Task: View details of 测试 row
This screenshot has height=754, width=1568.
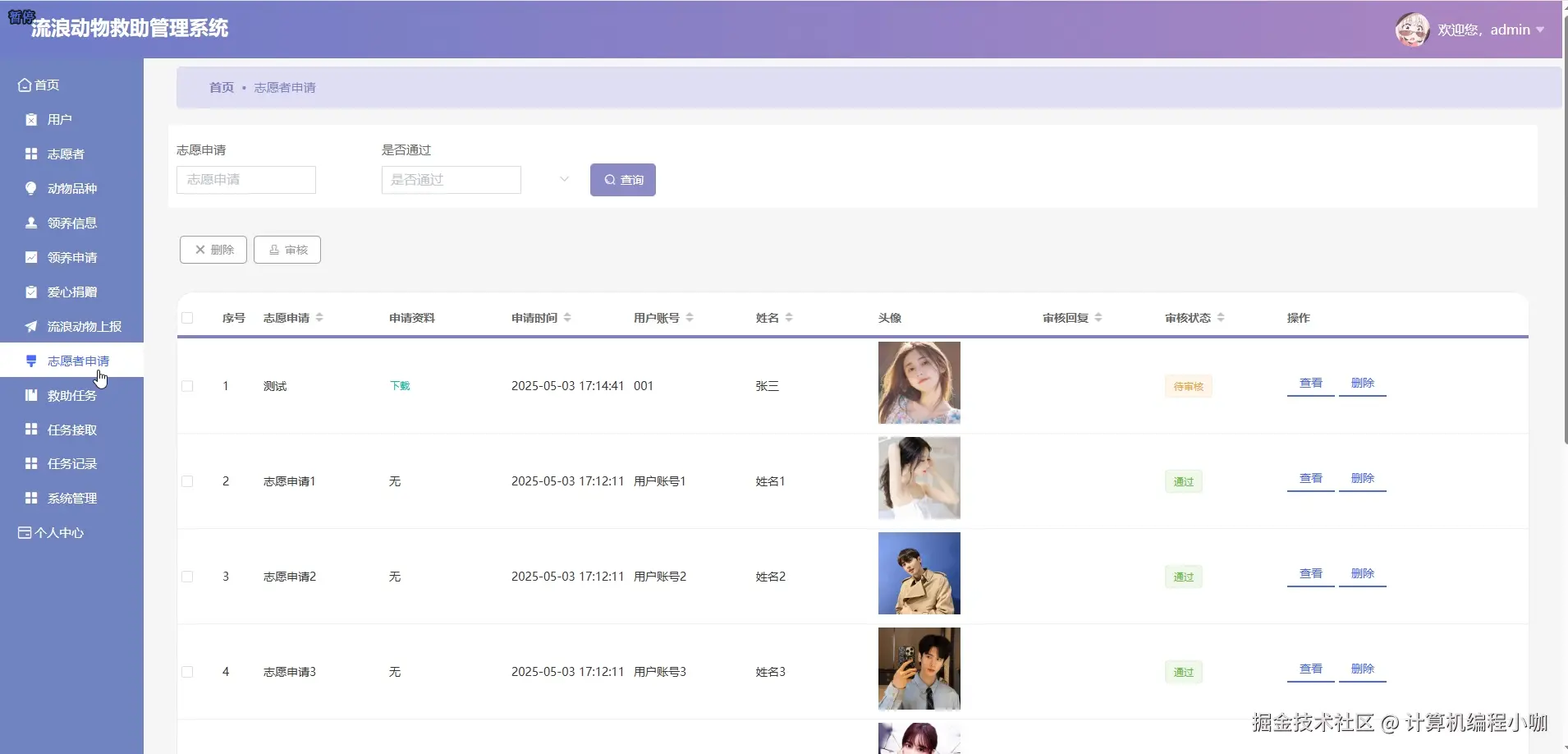Action: pos(1311,384)
